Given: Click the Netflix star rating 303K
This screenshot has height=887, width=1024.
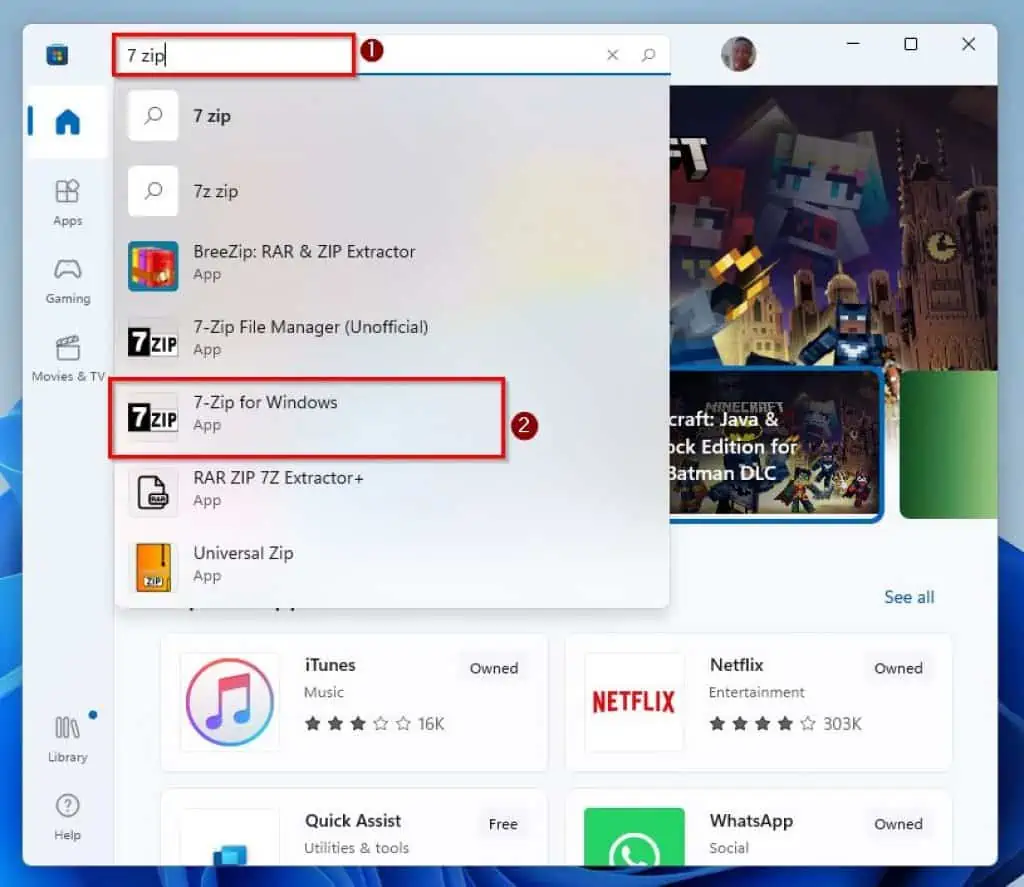Looking at the screenshot, I should 785,724.
